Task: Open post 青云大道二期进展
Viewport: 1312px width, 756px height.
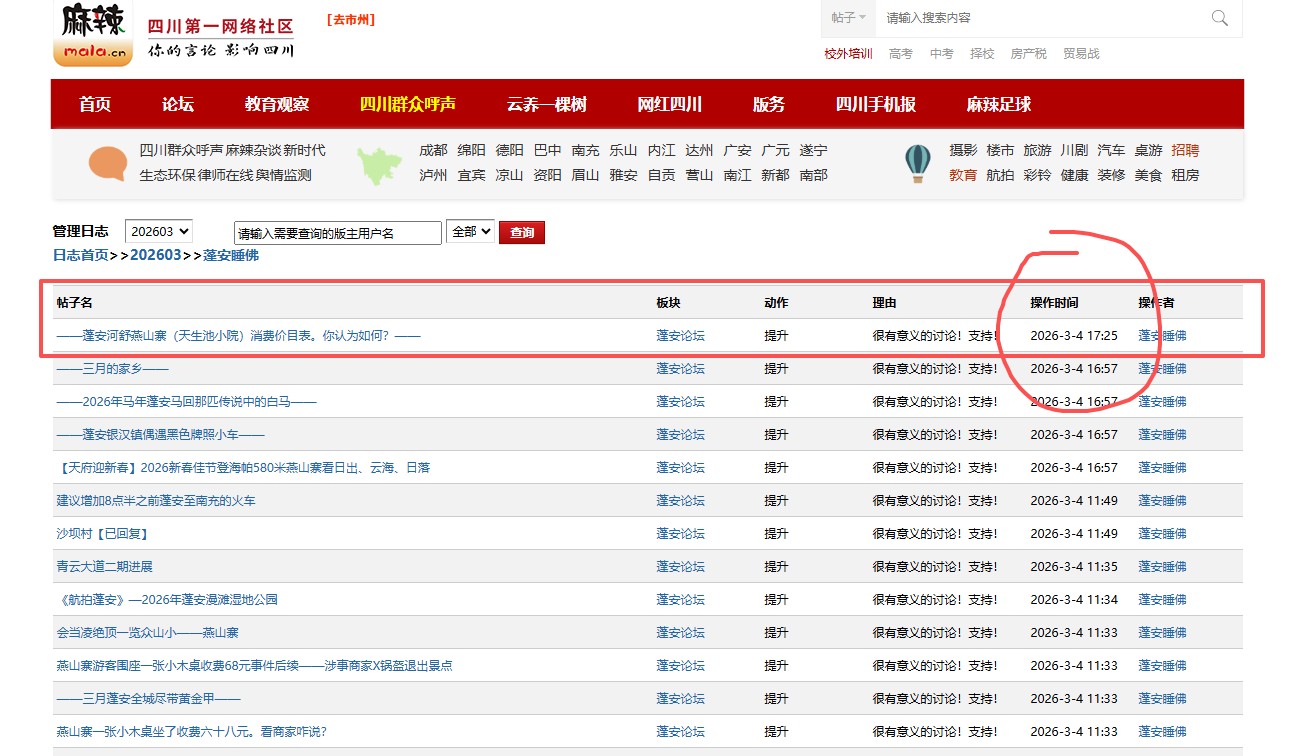Action: click(105, 567)
